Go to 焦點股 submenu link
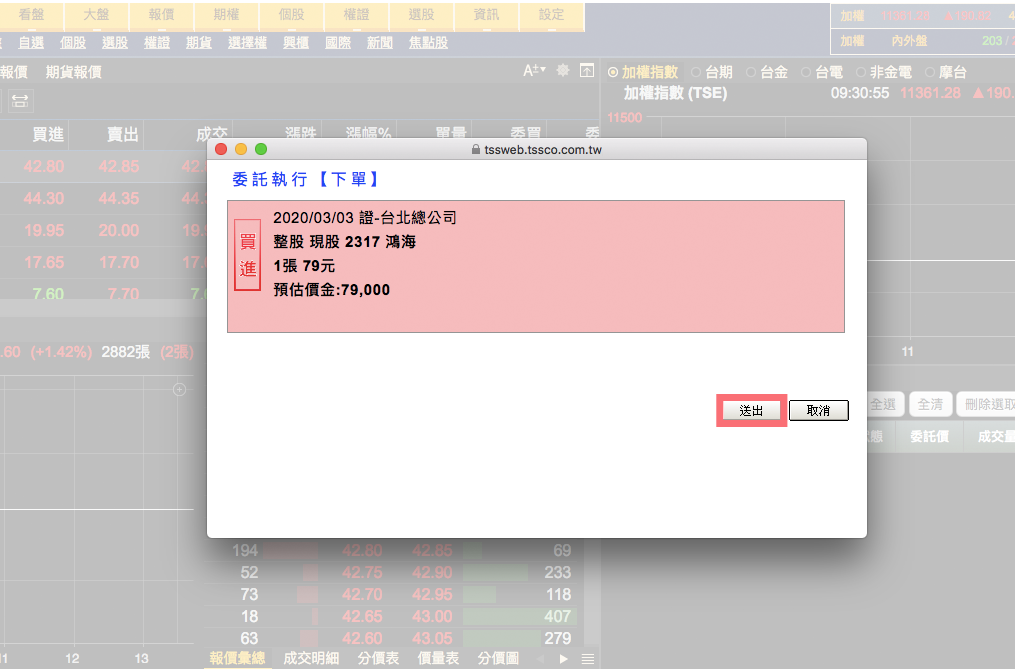This screenshot has width=1015, height=669. 429,43
